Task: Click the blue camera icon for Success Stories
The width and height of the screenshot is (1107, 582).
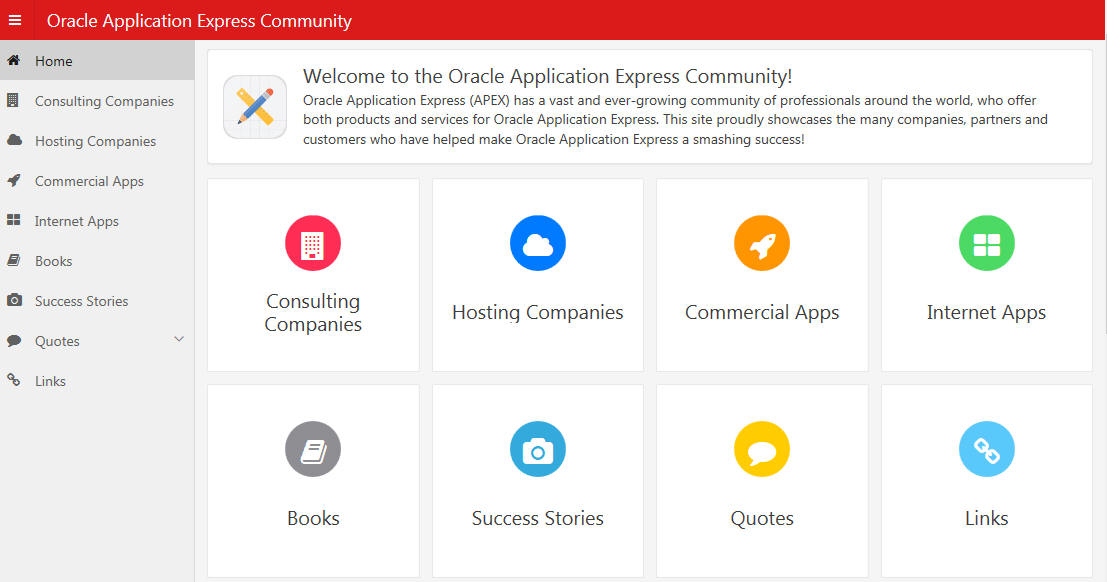Action: tap(537, 449)
